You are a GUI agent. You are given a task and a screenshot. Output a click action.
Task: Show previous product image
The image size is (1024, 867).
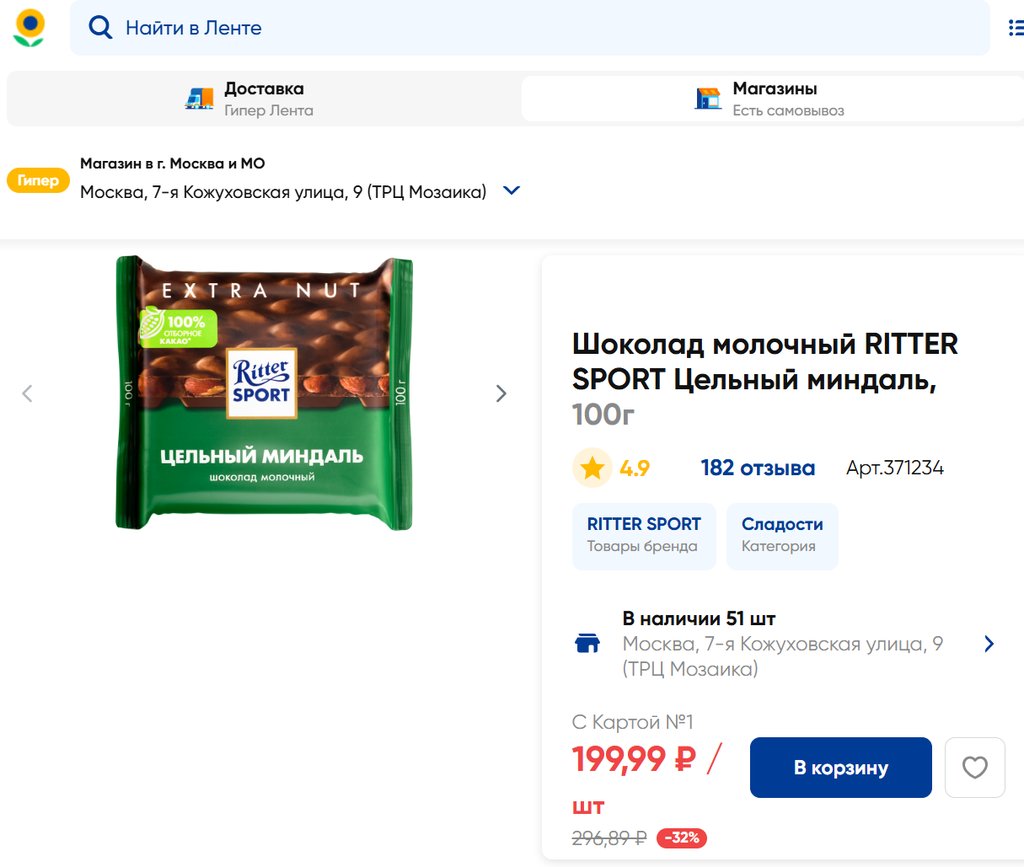pos(27,394)
